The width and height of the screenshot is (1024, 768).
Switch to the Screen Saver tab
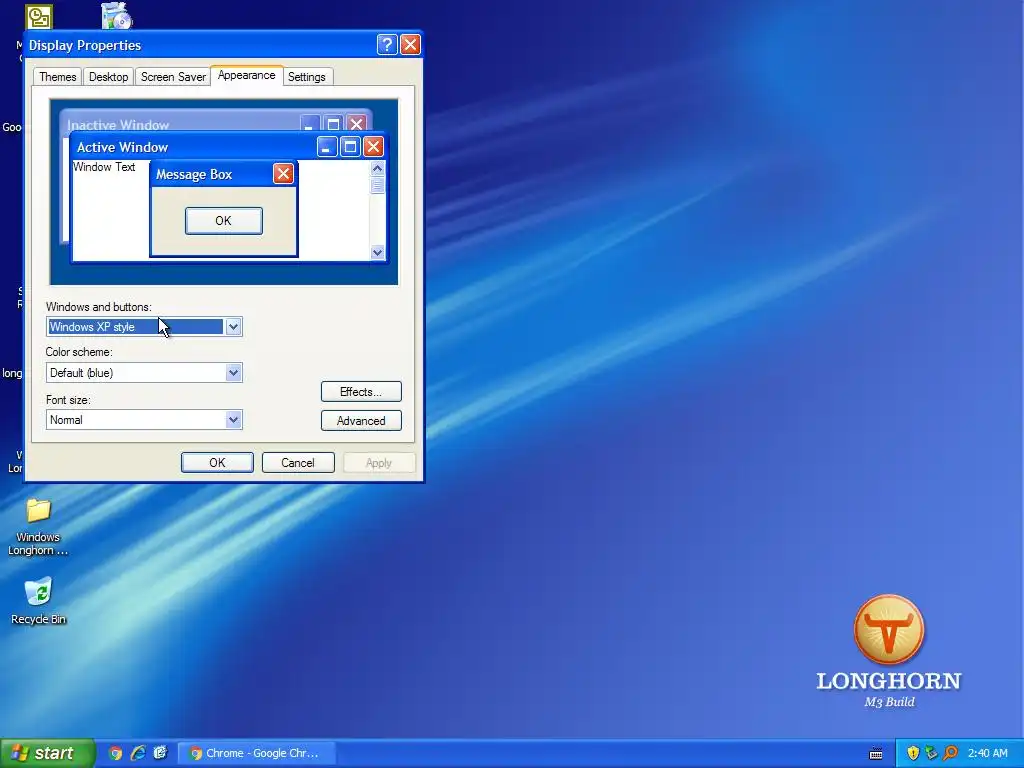(173, 77)
